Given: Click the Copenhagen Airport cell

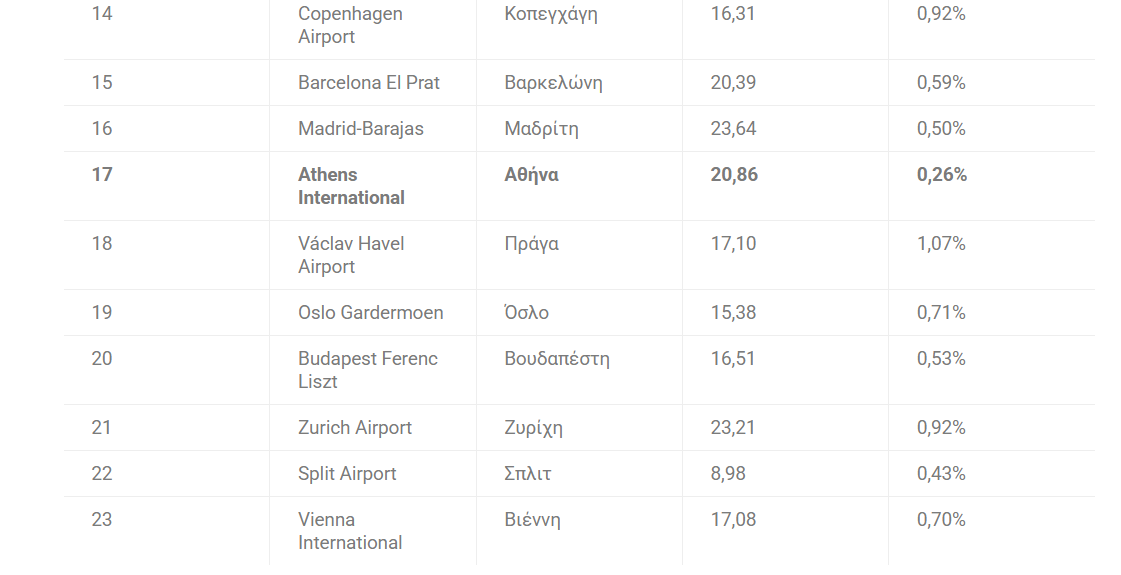Looking at the screenshot, I should [x=350, y=25].
